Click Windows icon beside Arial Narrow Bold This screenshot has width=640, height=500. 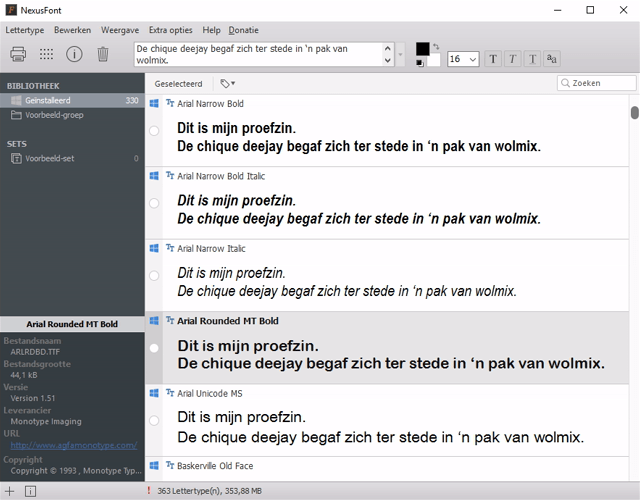154,103
